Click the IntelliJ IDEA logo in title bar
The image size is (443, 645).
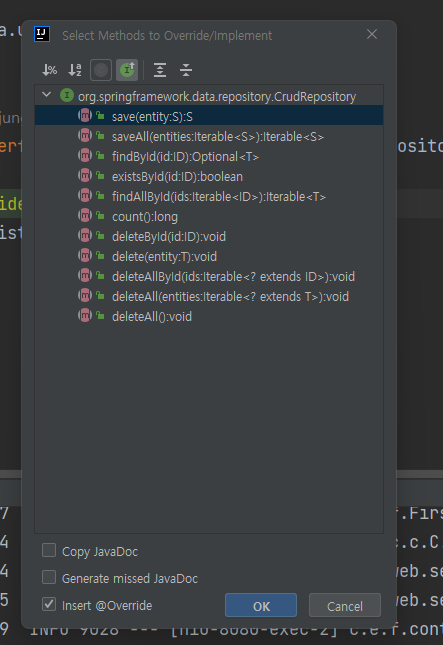click(x=42, y=34)
